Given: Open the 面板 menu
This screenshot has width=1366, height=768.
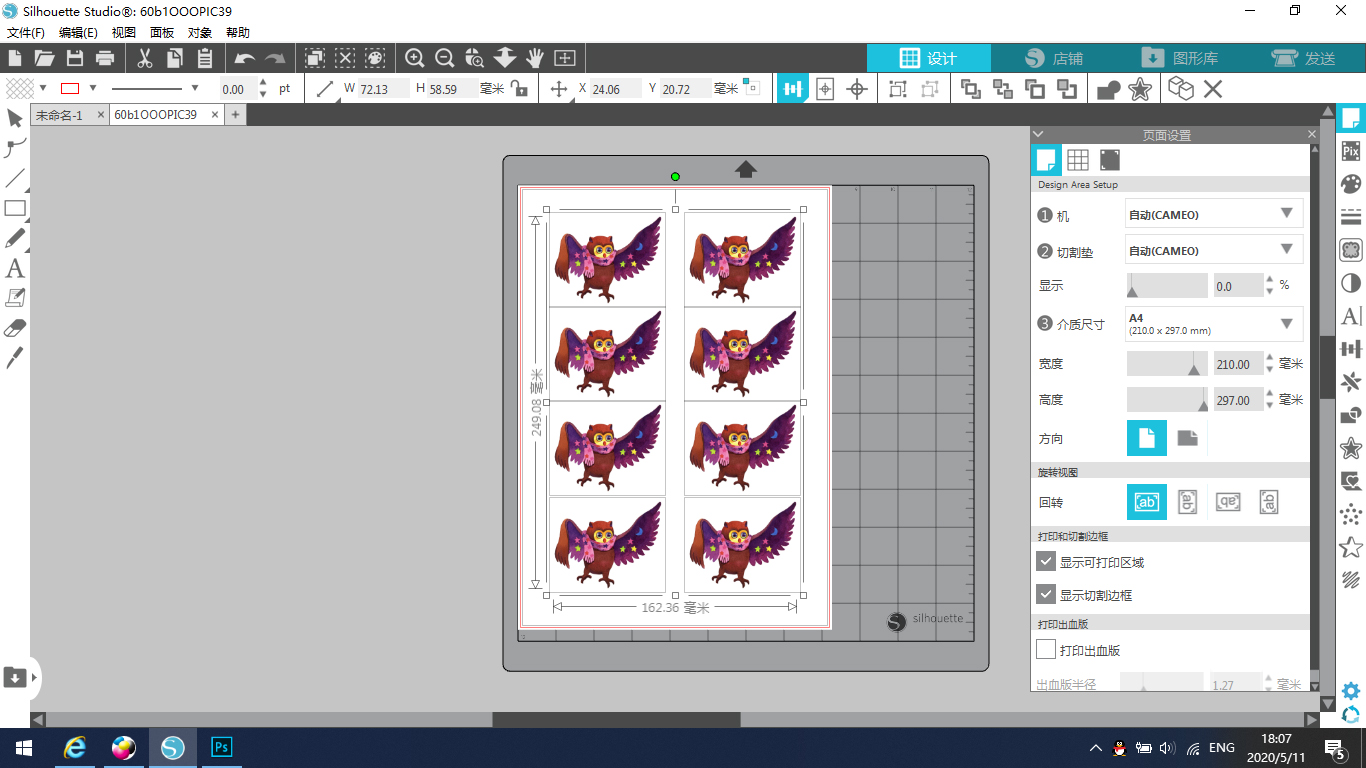Looking at the screenshot, I should pos(162,32).
